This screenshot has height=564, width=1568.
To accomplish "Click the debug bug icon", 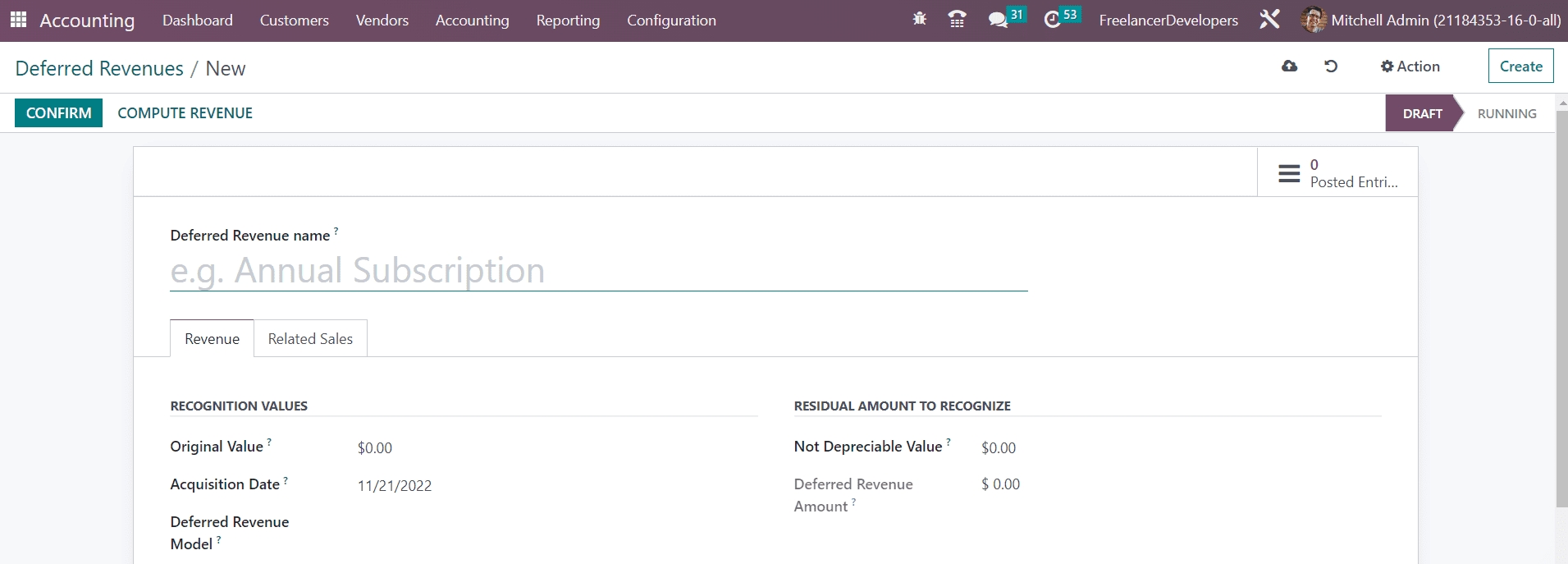I will pyautogui.click(x=919, y=19).
